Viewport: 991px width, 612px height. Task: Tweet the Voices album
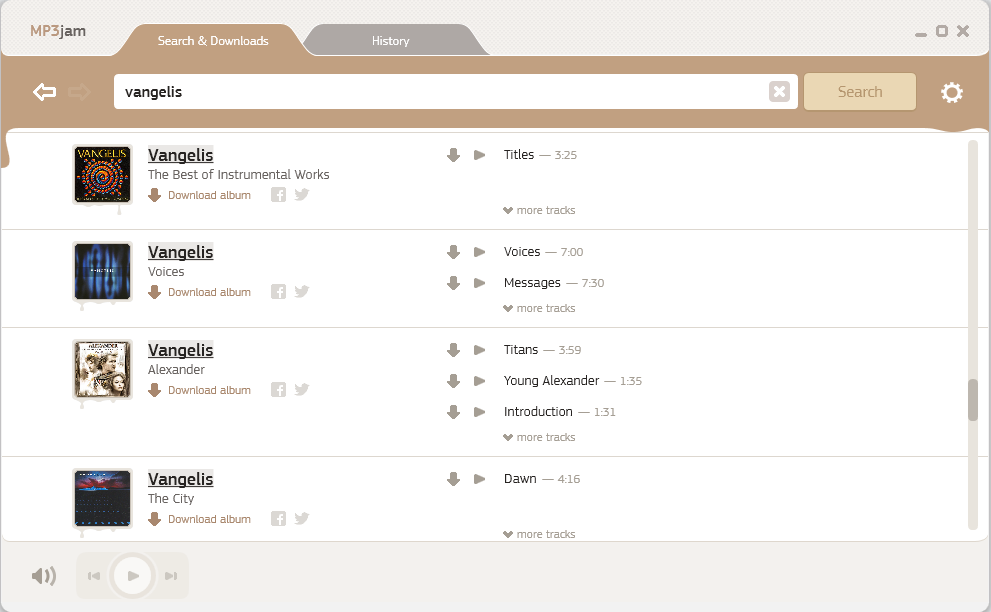[x=302, y=291]
